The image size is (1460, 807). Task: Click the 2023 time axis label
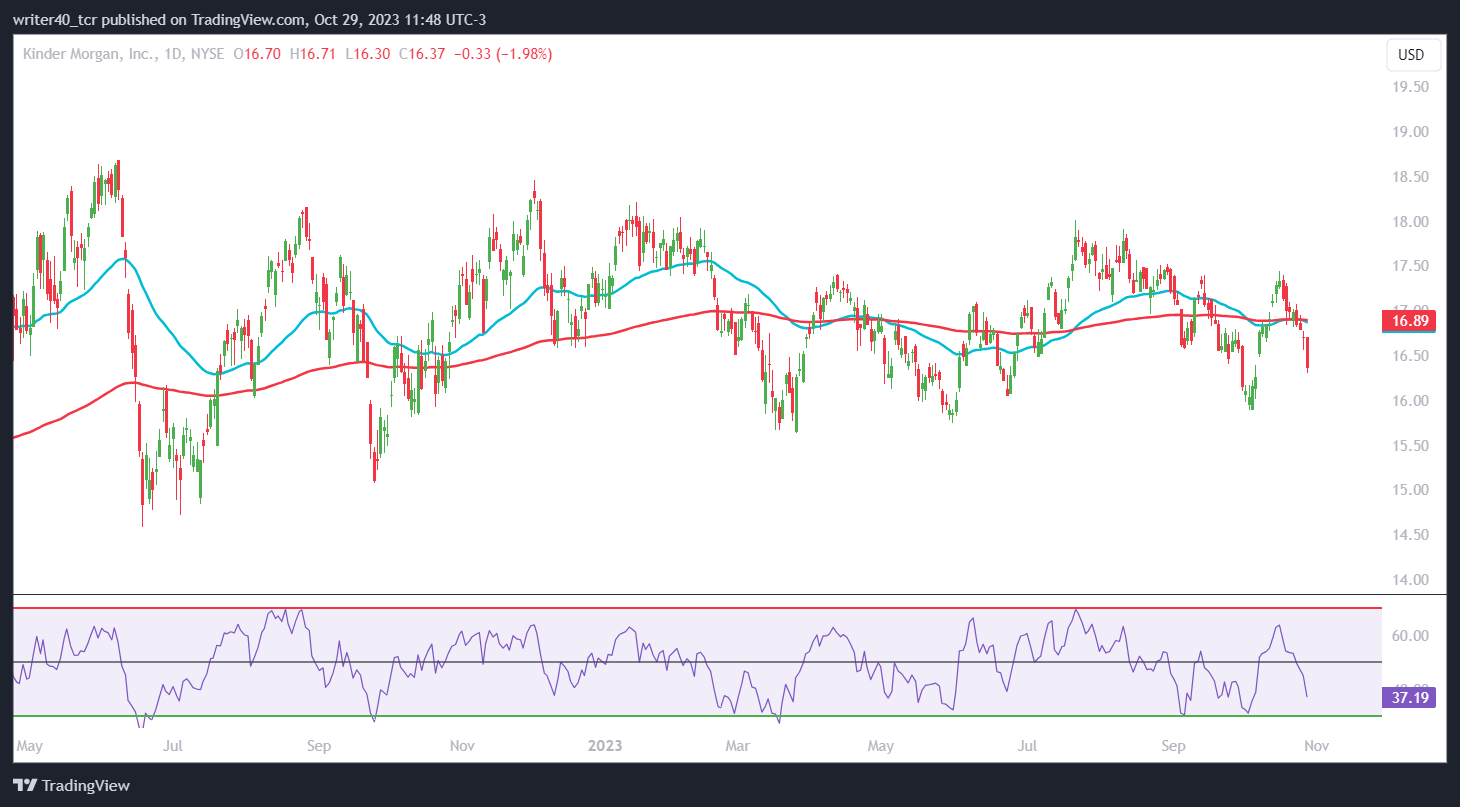coord(605,746)
